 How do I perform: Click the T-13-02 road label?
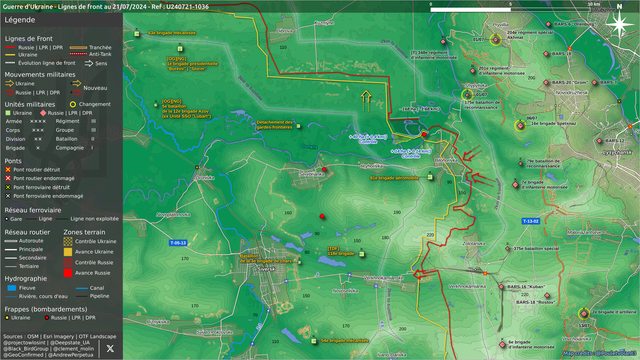[531, 221]
